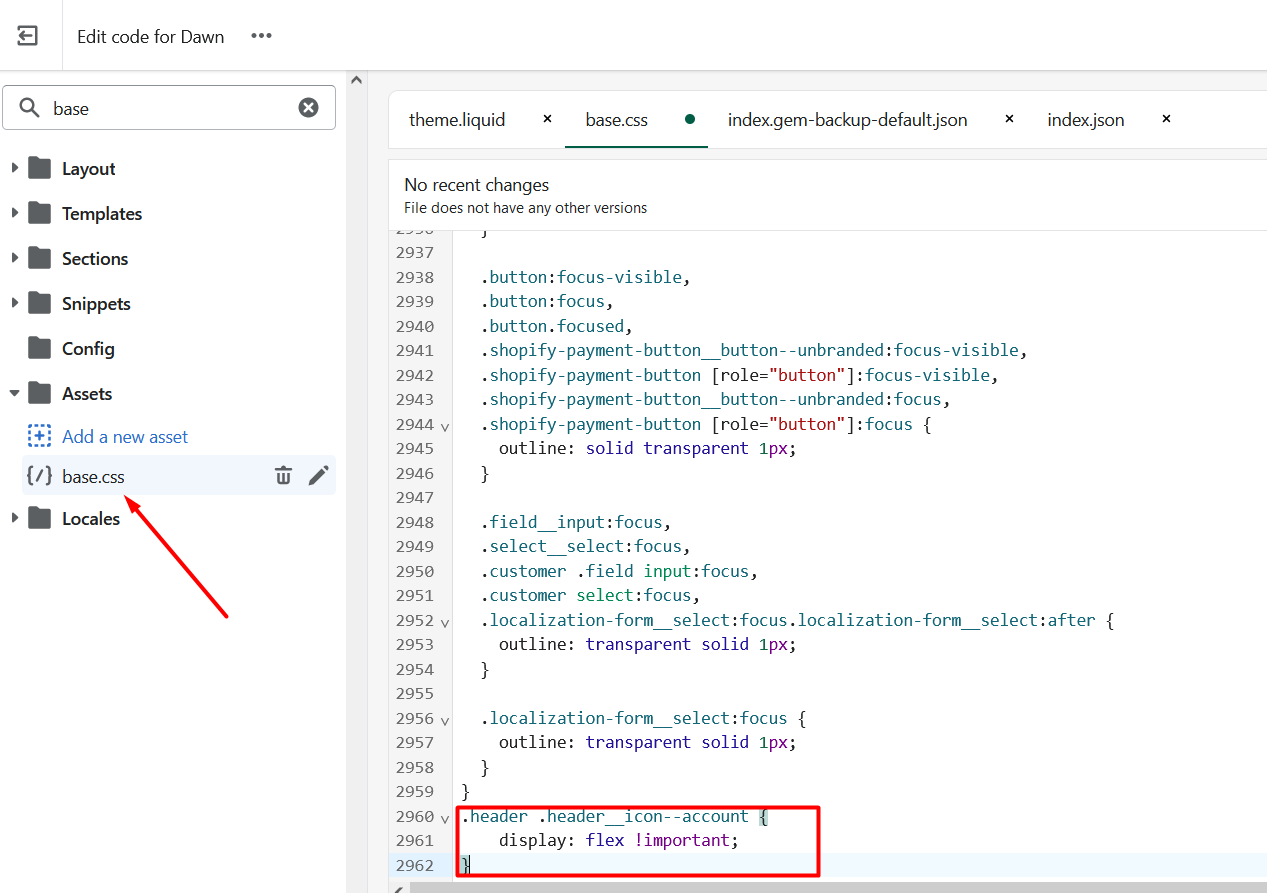Switch to the index.gem-backup-default.json tab
This screenshot has width=1267, height=893.
click(848, 120)
